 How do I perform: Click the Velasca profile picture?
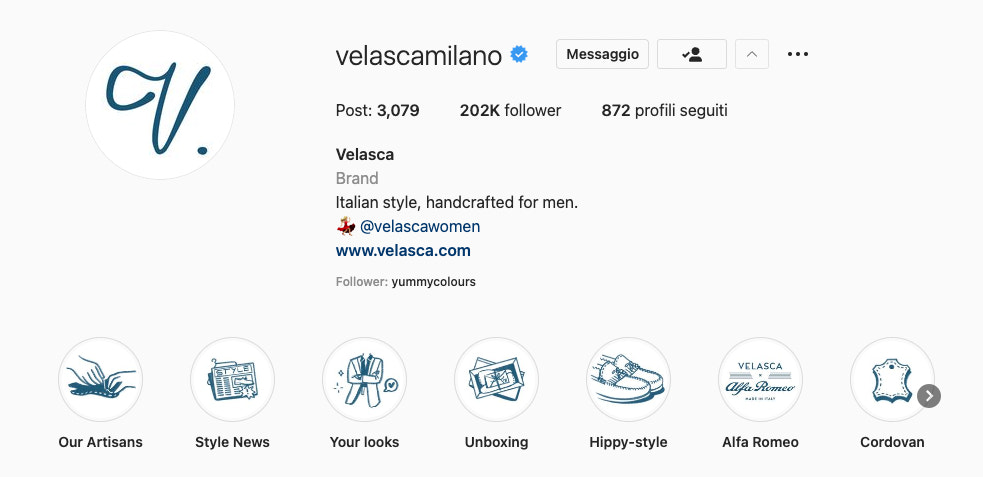point(160,105)
